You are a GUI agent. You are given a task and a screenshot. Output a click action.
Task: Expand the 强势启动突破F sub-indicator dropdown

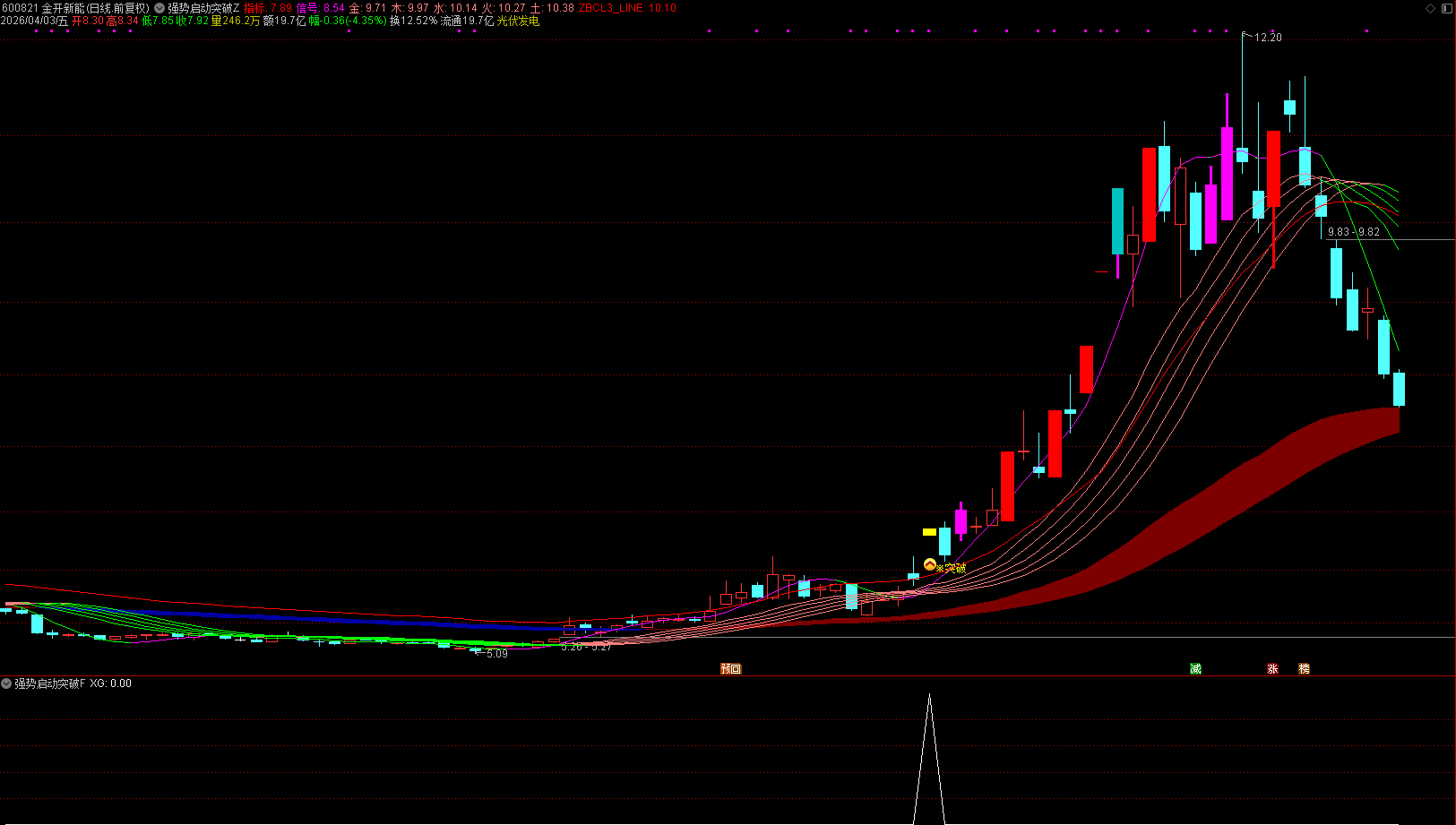(6, 683)
